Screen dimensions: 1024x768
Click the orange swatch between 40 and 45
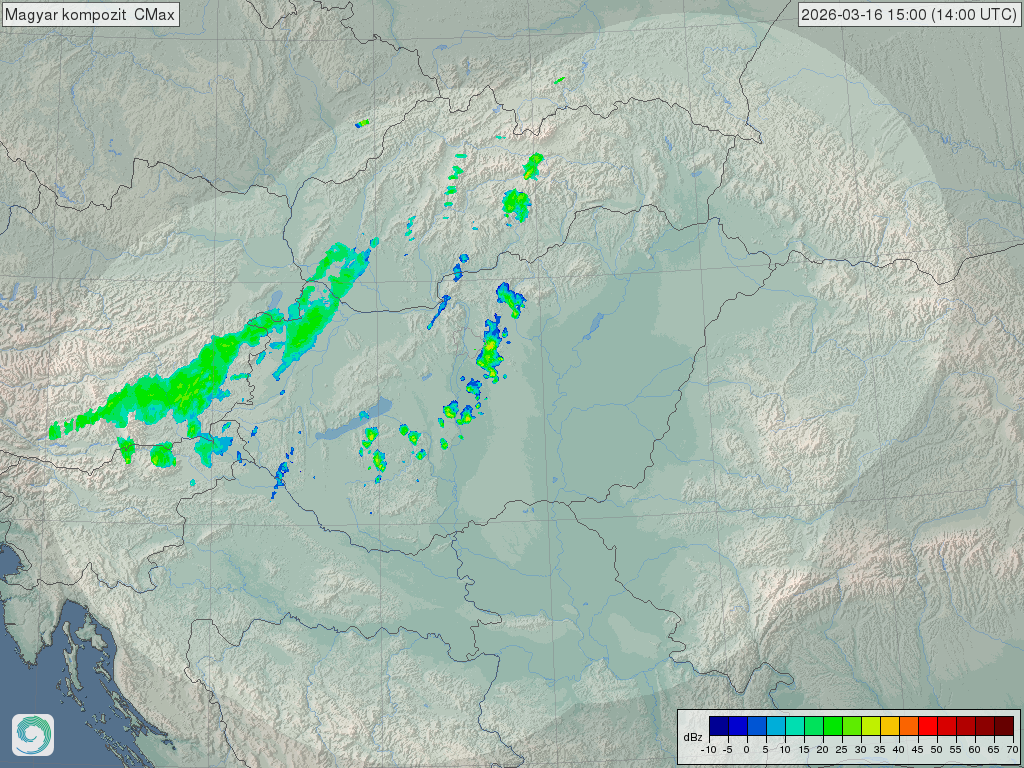[908, 726]
